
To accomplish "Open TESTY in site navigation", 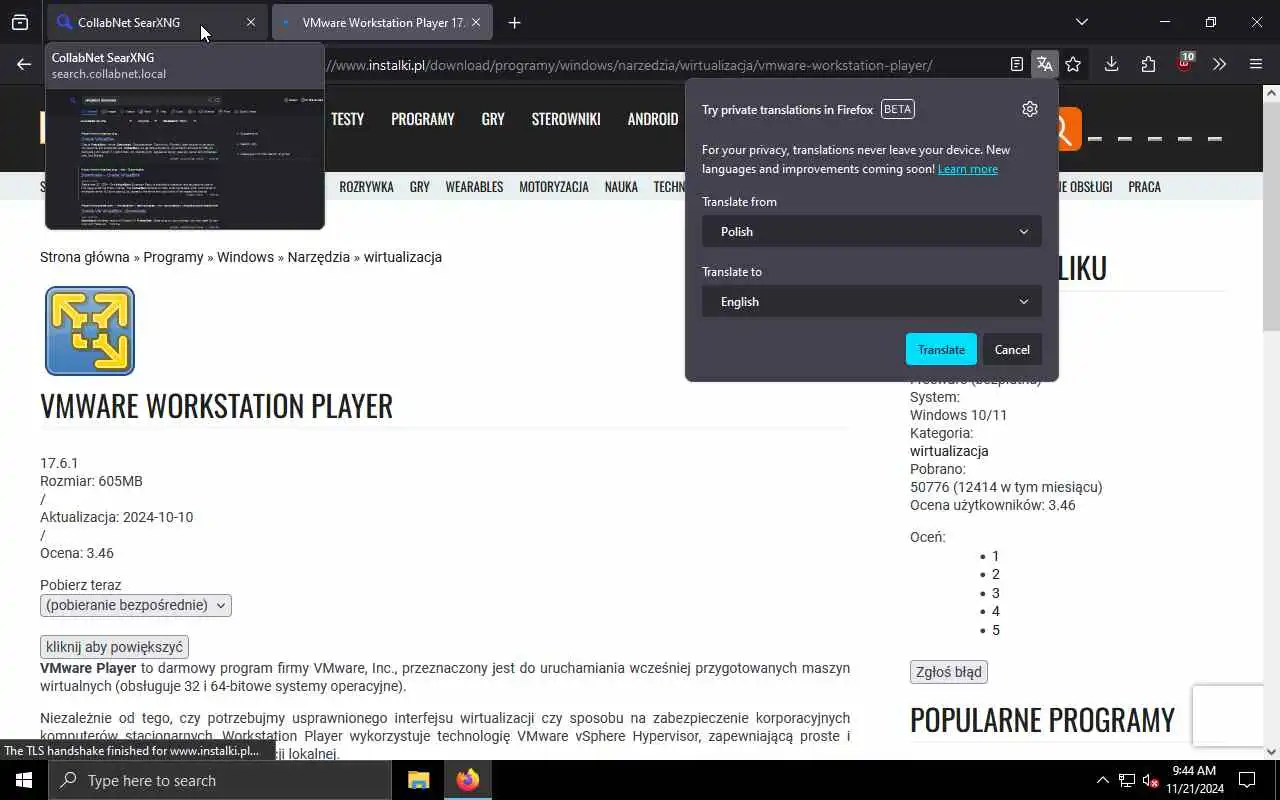I will [347, 119].
